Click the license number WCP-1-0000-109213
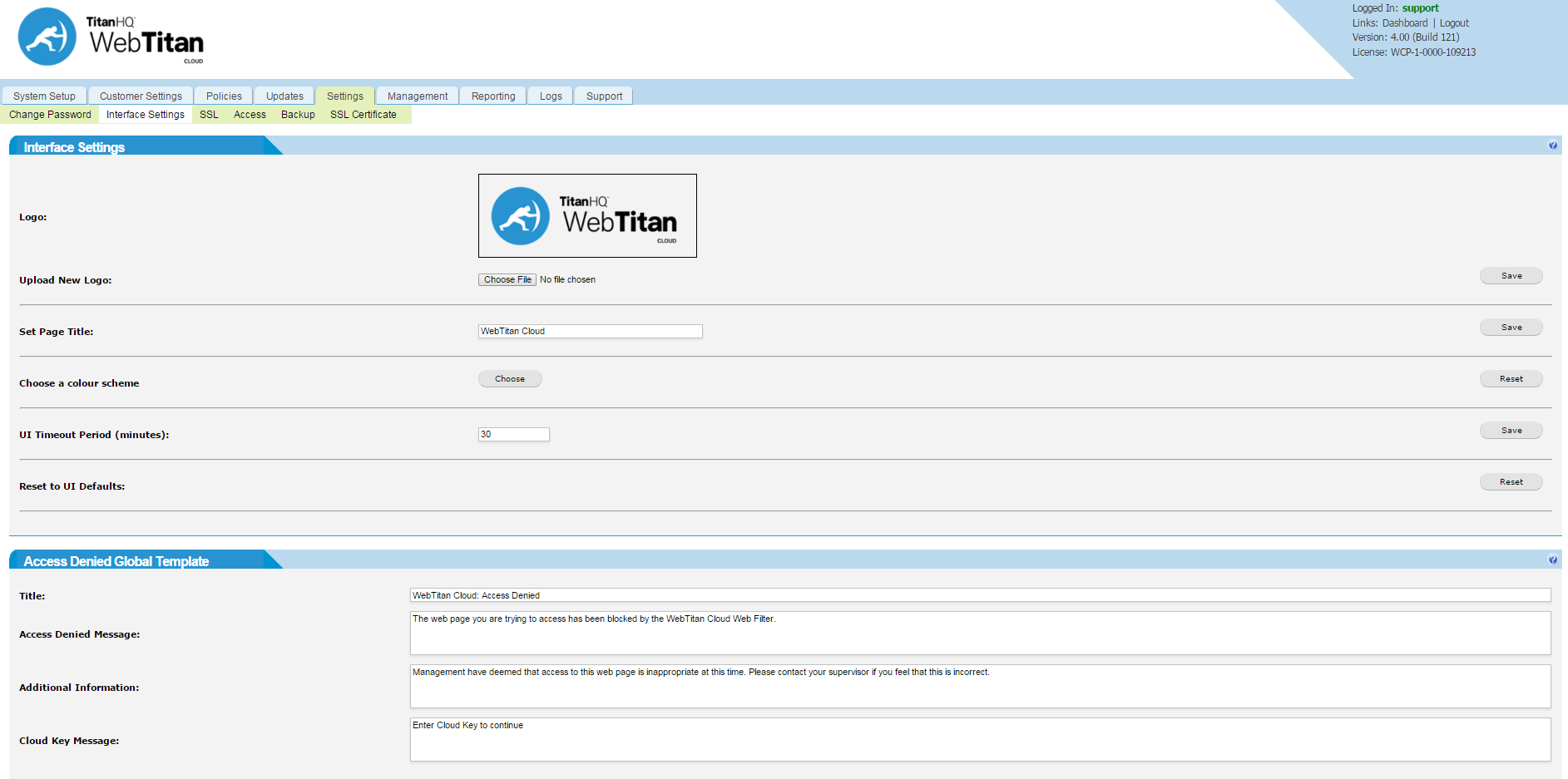Image resolution: width=1568 pixels, height=779 pixels. tap(1433, 52)
